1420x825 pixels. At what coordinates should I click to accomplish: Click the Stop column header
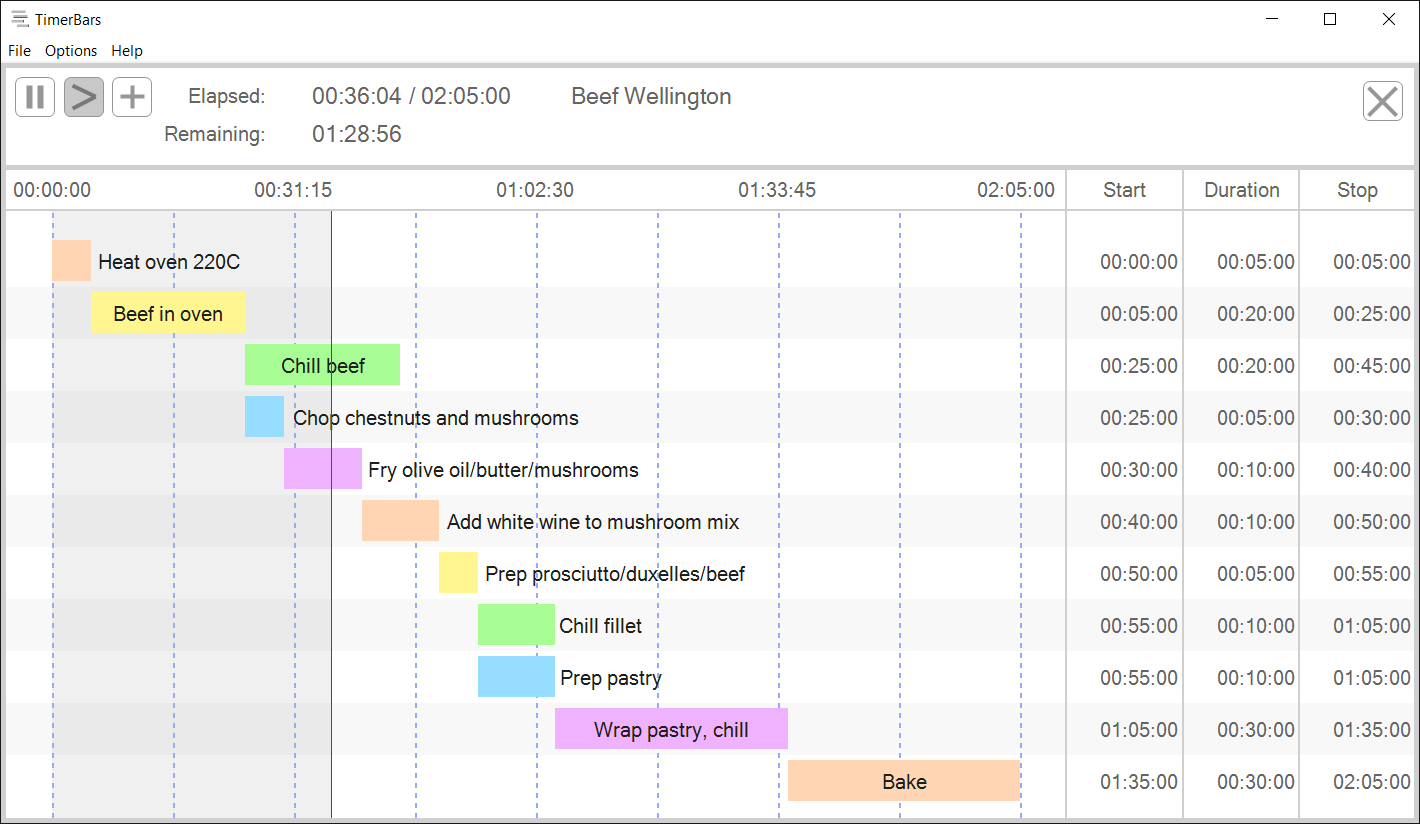click(x=1357, y=190)
